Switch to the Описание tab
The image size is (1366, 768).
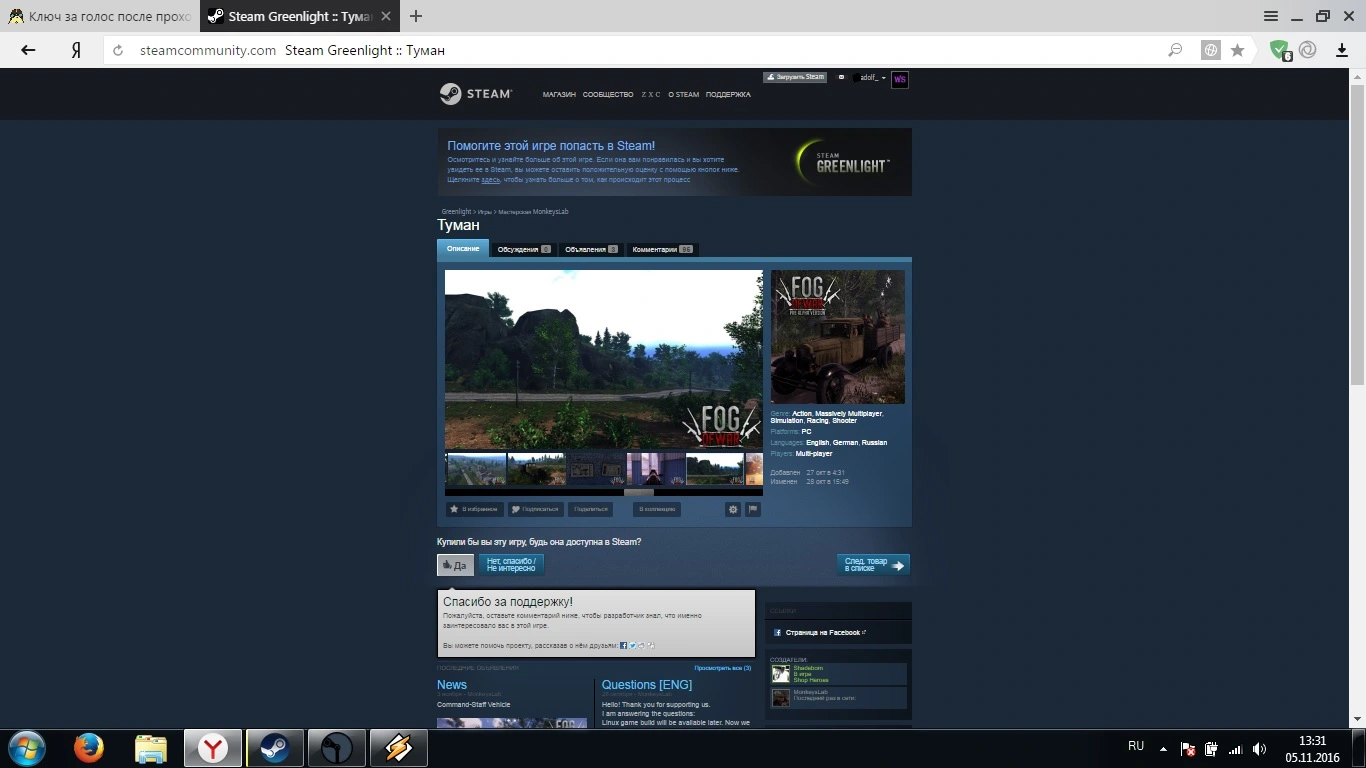(x=463, y=249)
